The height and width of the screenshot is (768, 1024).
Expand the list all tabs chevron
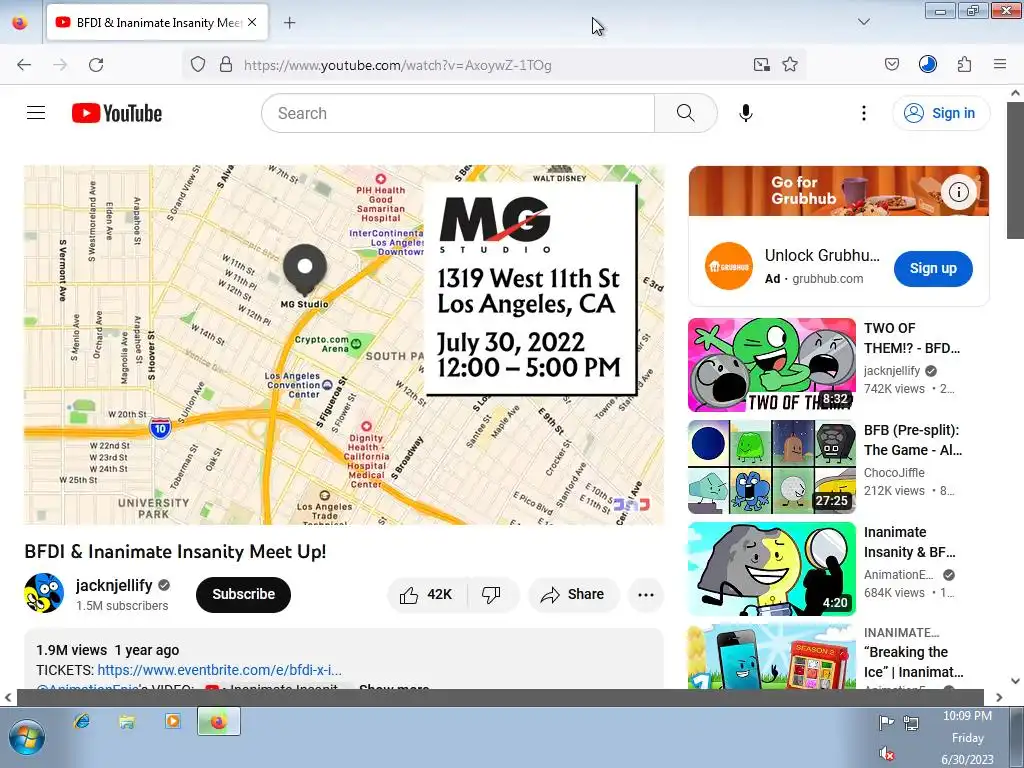click(864, 22)
